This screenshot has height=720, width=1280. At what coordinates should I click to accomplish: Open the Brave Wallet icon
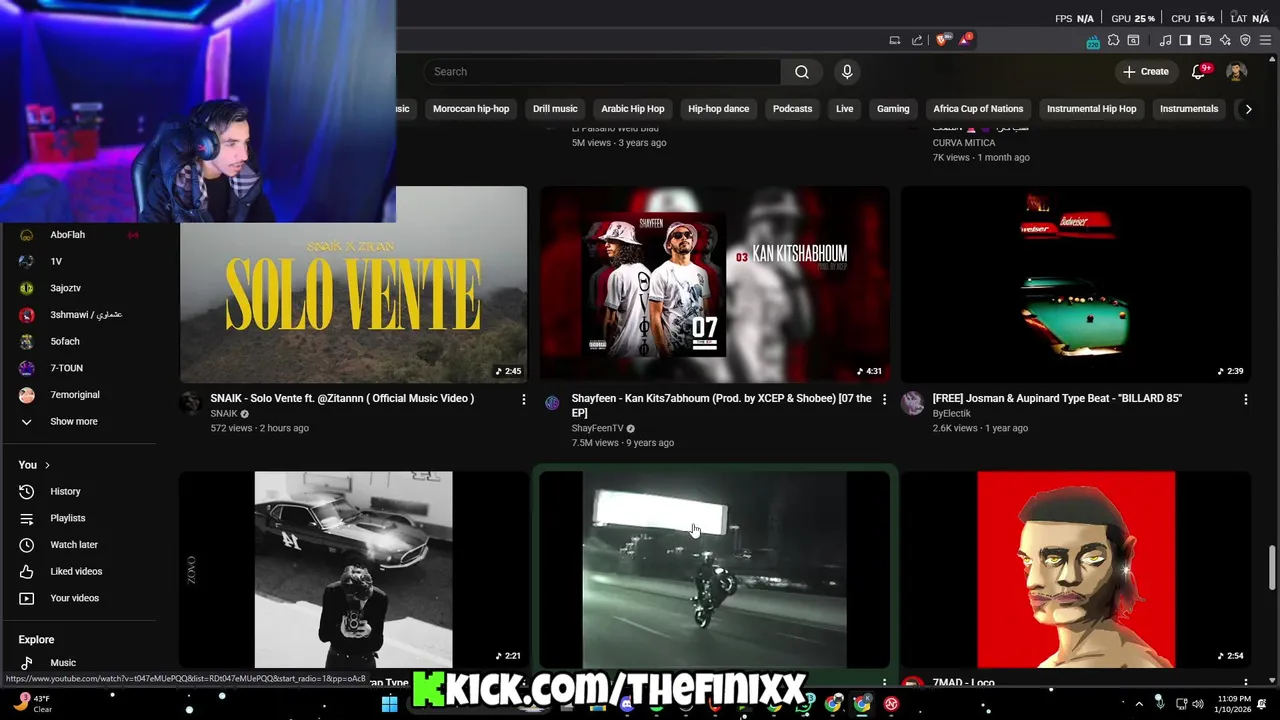(x=1205, y=40)
